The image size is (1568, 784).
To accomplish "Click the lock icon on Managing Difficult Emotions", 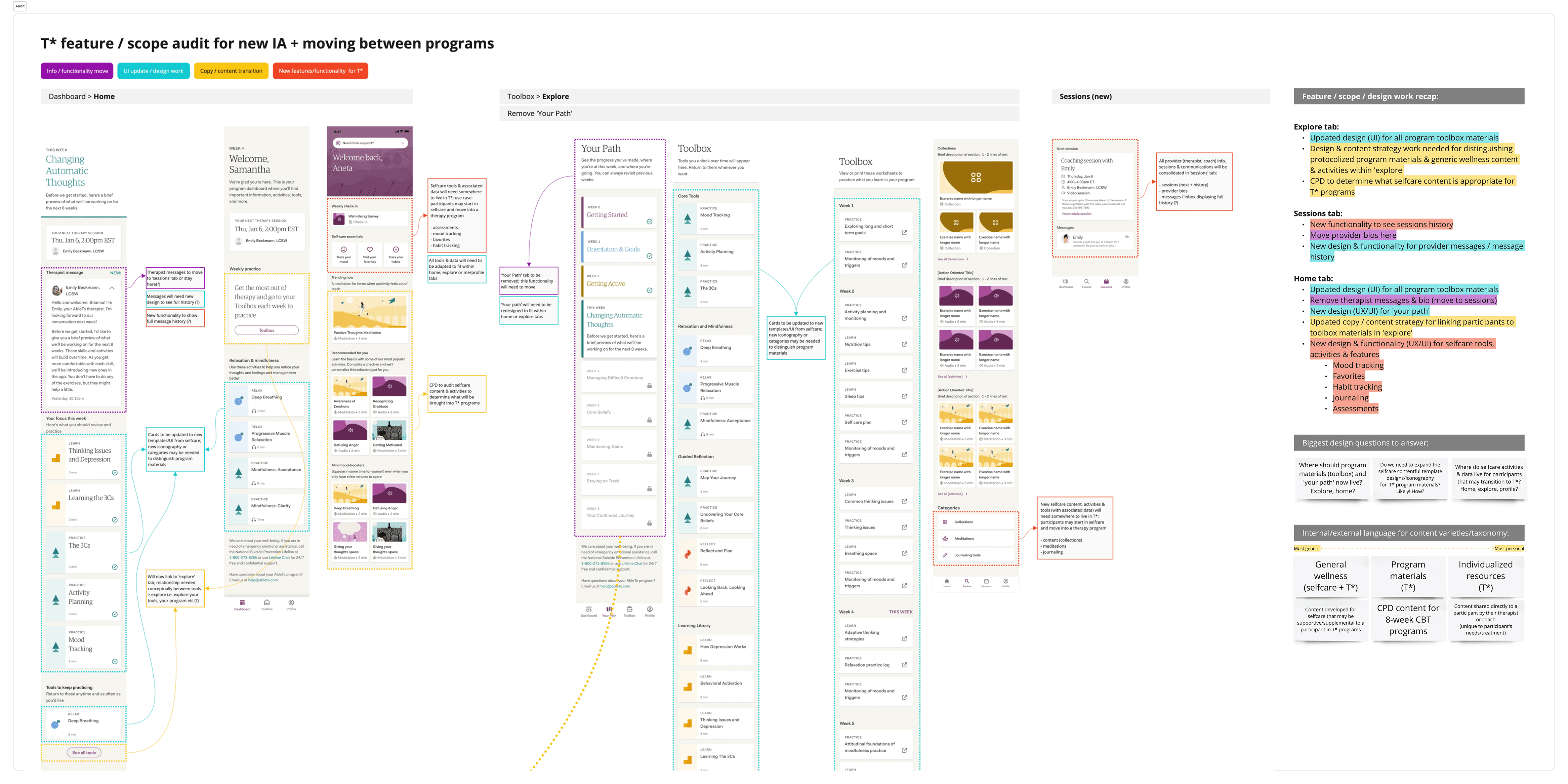I will (650, 386).
